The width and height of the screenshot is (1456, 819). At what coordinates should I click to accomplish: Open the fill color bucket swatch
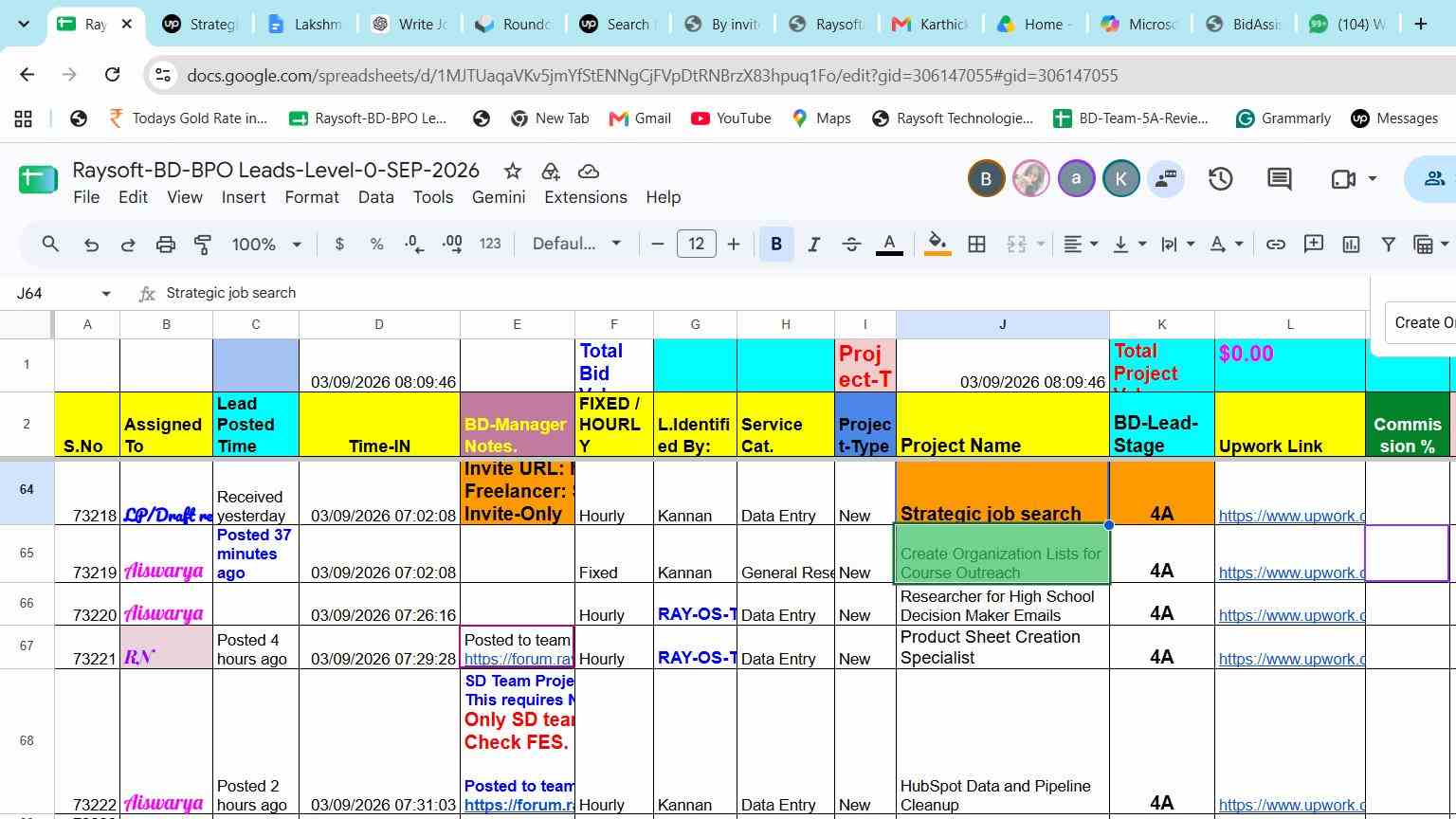937,245
